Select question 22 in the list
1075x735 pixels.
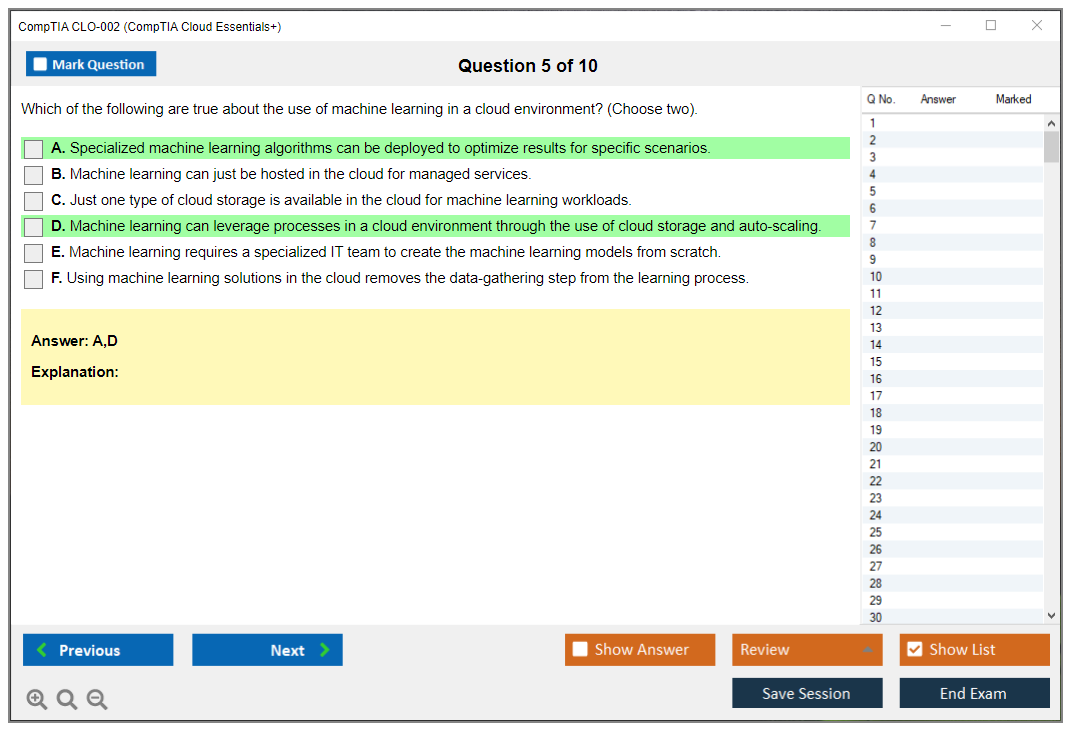click(x=876, y=481)
